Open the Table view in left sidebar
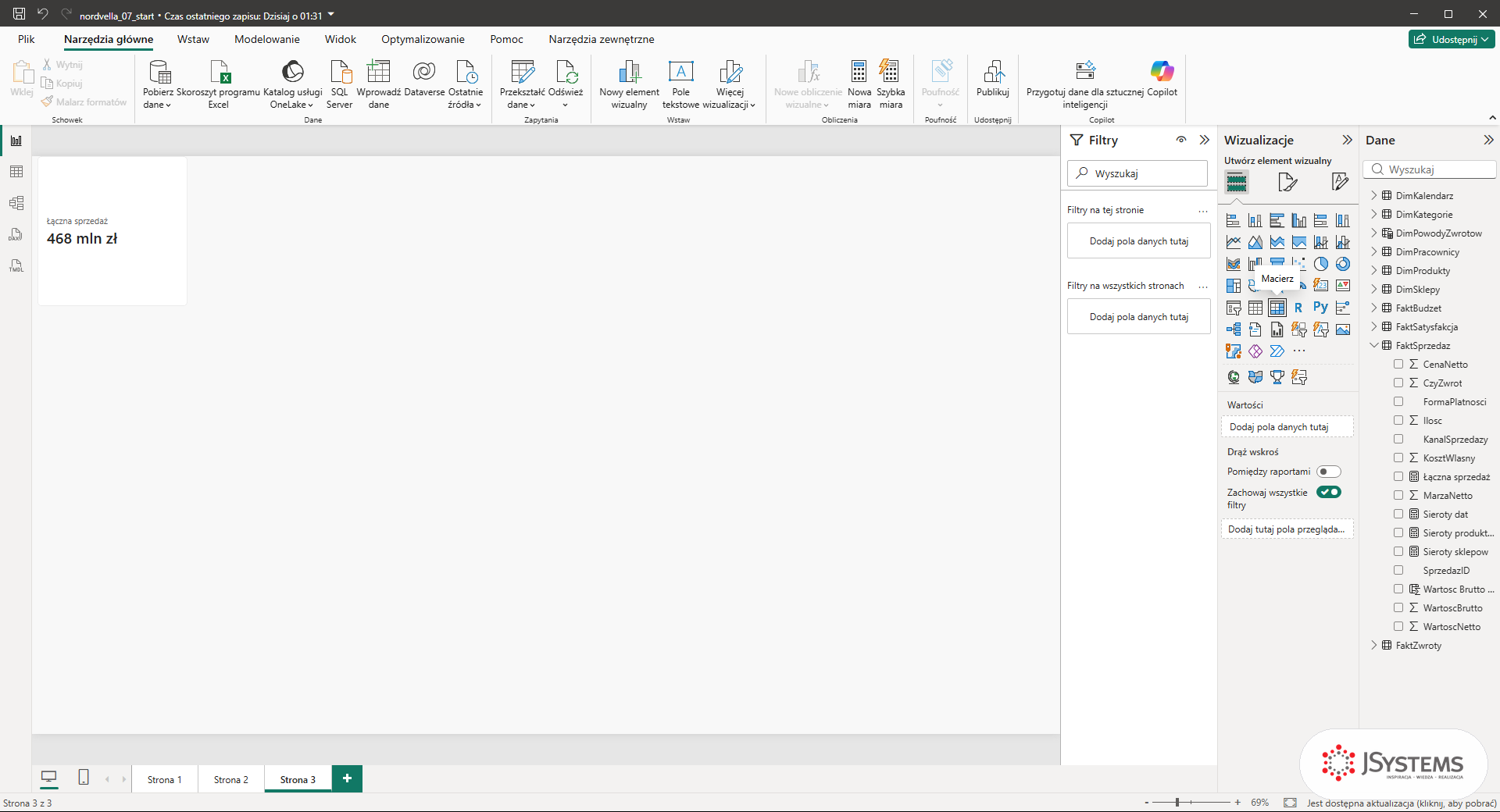Viewport: 1500px width, 812px height. [16, 172]
